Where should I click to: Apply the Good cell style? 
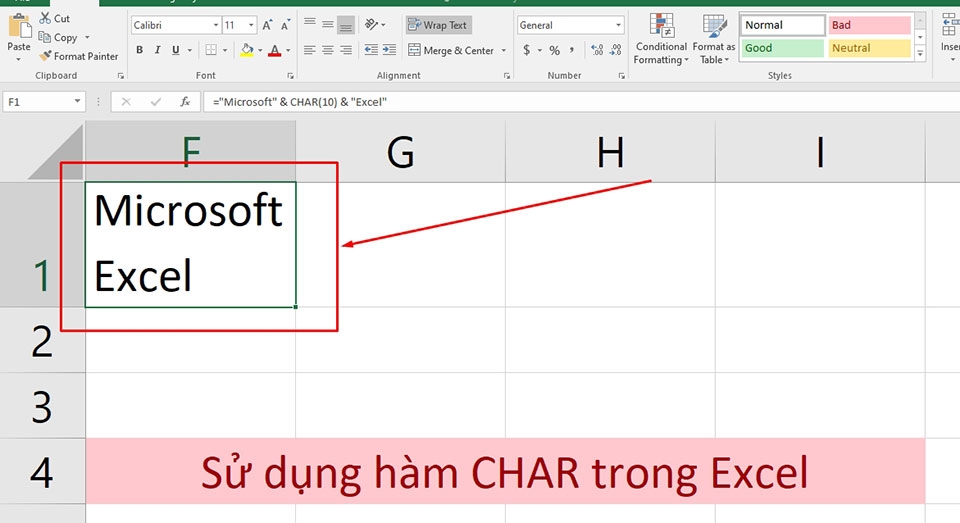pos(782,48)
